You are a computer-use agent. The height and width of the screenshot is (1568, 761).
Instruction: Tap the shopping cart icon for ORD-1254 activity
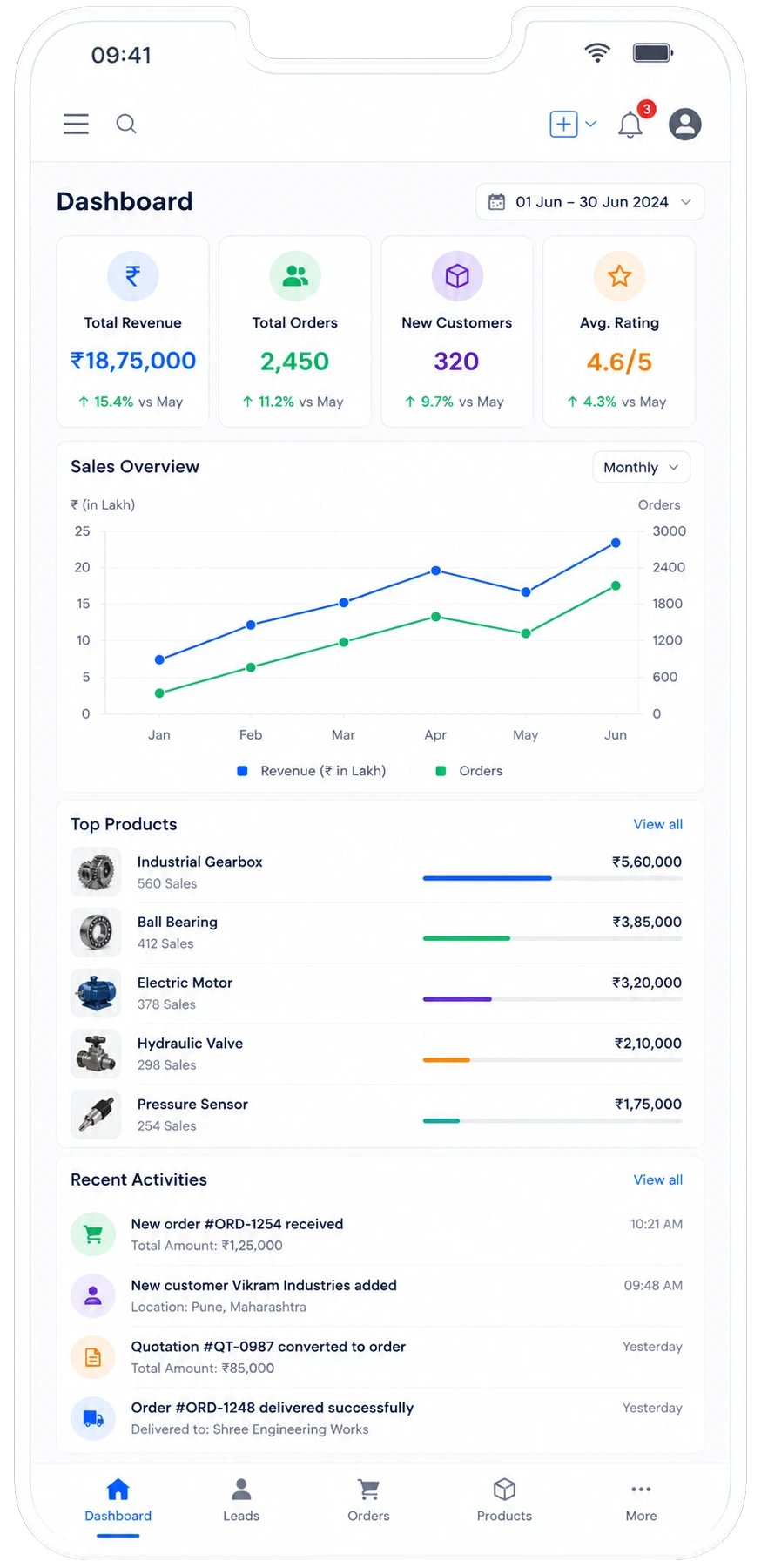[x=93, y=1234]
